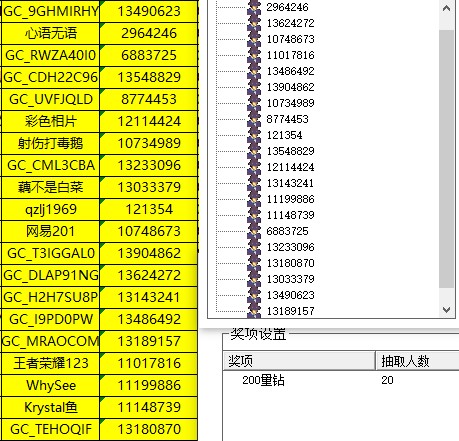The image size is (459, 441).
Task: Select tree entry 13624272
Action: pyautogui.click(x=290, y=23)
